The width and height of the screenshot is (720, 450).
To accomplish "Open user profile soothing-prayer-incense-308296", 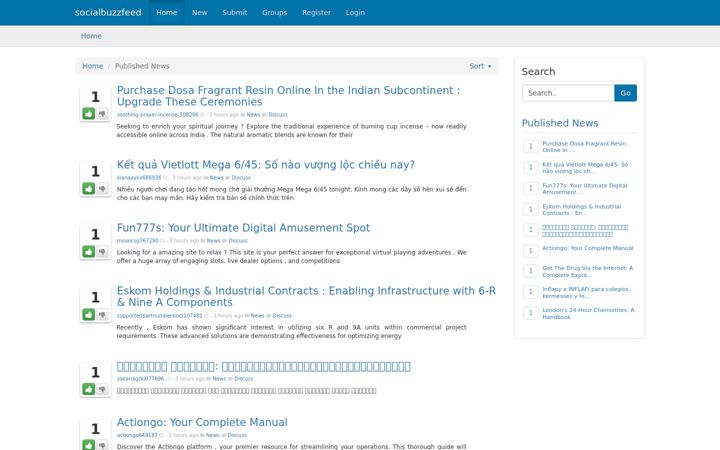I will 157,115.
